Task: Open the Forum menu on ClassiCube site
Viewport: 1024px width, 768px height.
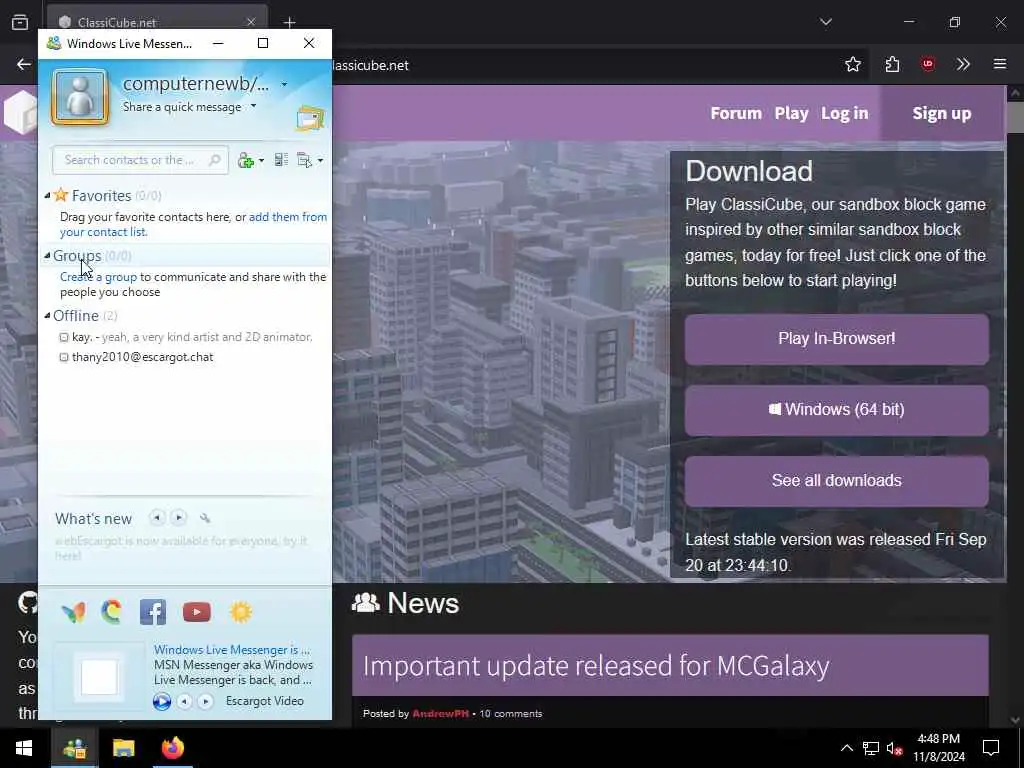Action: (x=736, y=113)
